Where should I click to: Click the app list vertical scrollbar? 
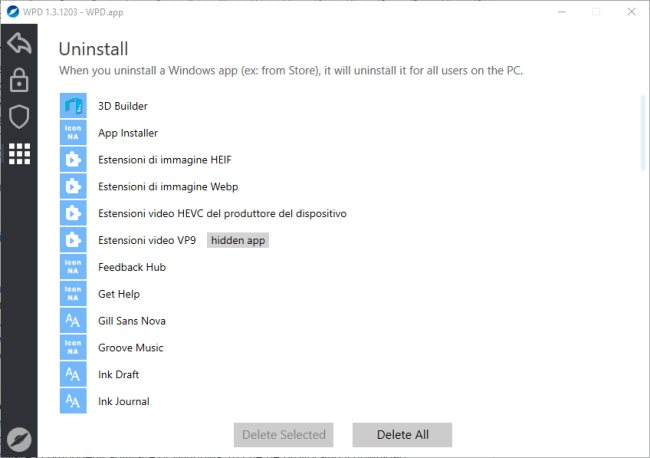pyautogui.click(x=643, y=133)
